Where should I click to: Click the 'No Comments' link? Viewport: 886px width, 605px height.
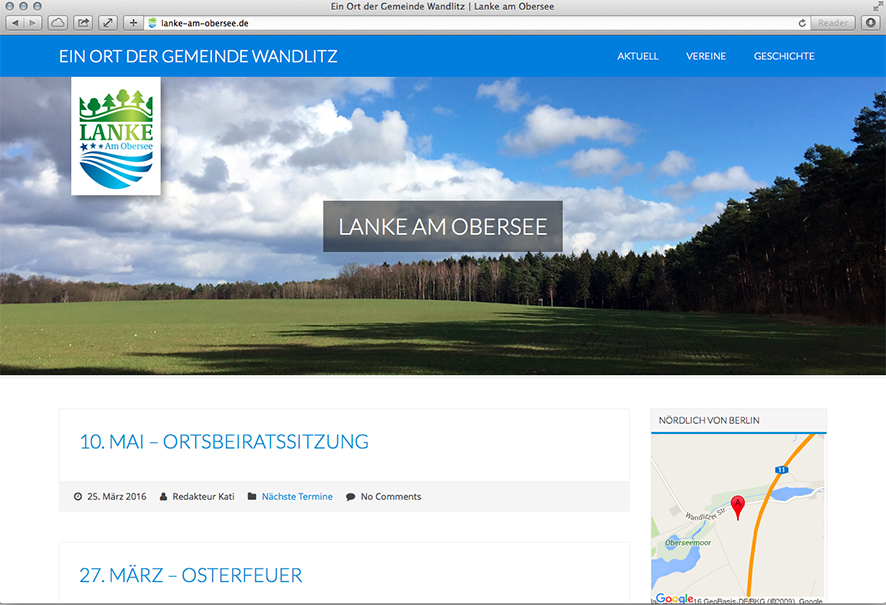[391, 496]
